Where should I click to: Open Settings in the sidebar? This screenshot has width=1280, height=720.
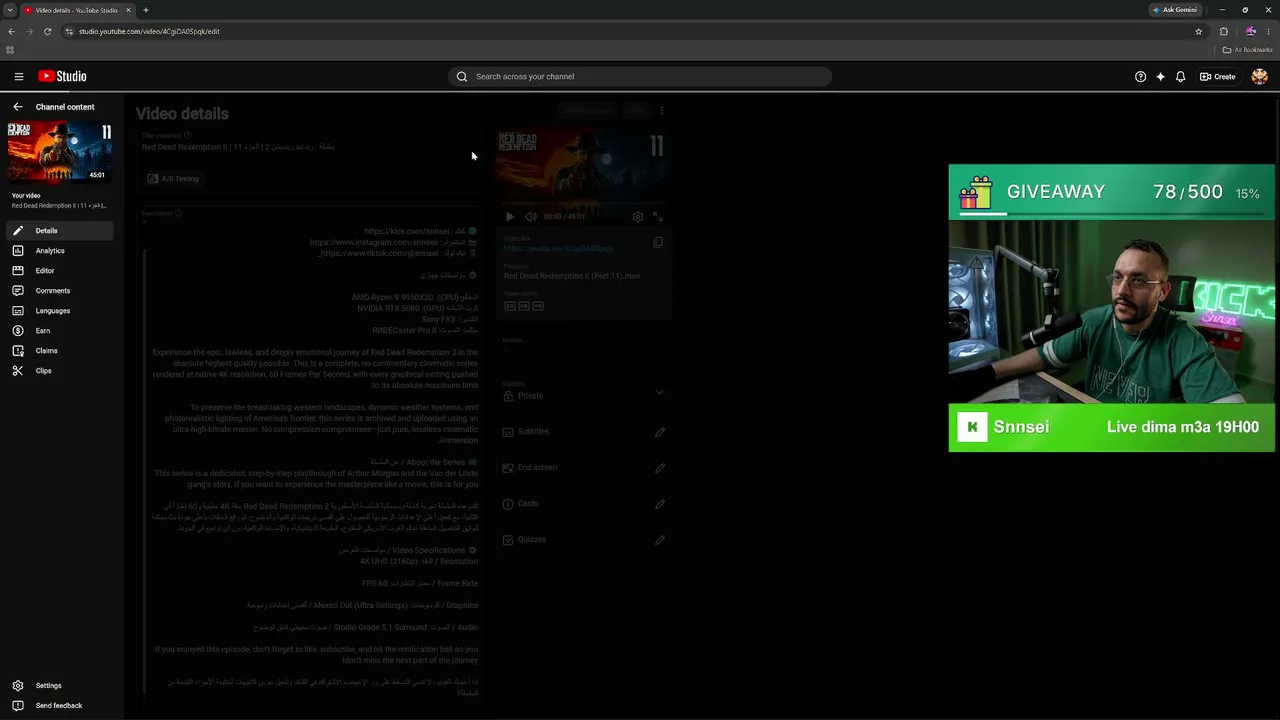click(60, 686)
